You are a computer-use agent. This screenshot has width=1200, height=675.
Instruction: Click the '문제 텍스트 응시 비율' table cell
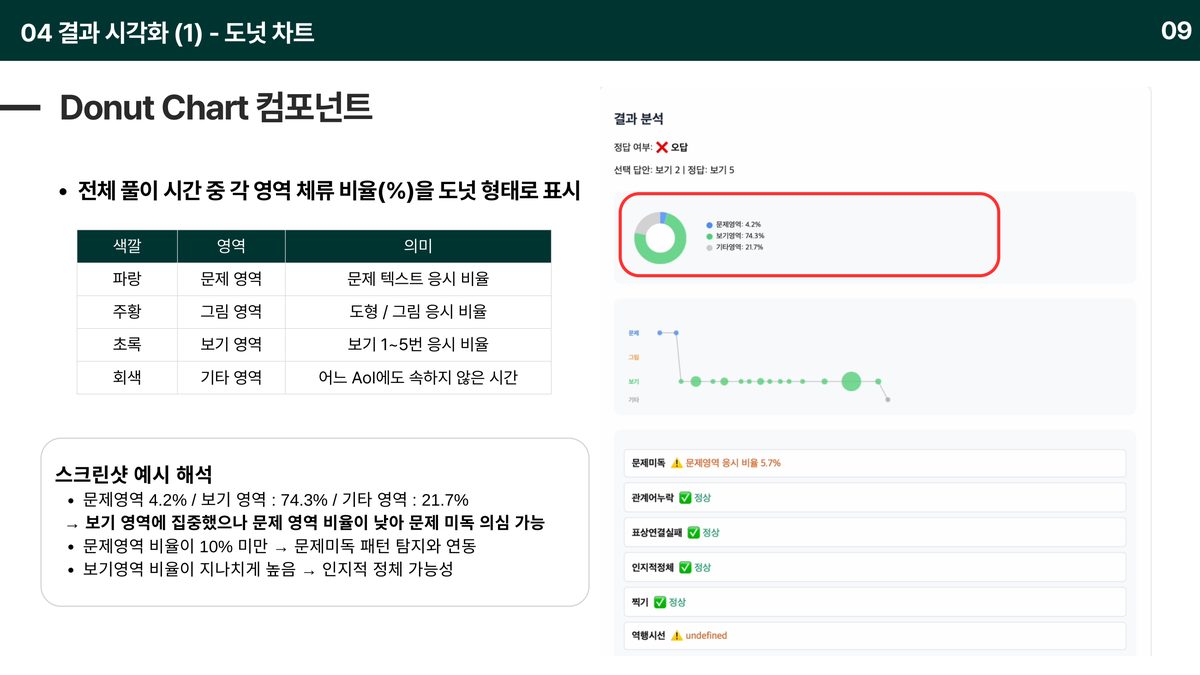pos(418,279)
